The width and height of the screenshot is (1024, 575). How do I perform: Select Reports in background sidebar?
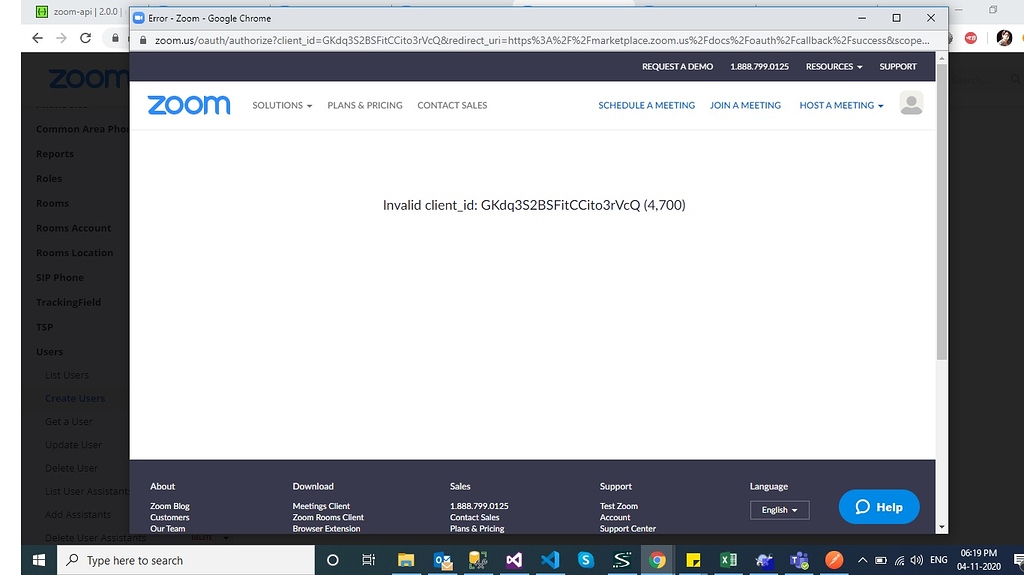(55, 154)
